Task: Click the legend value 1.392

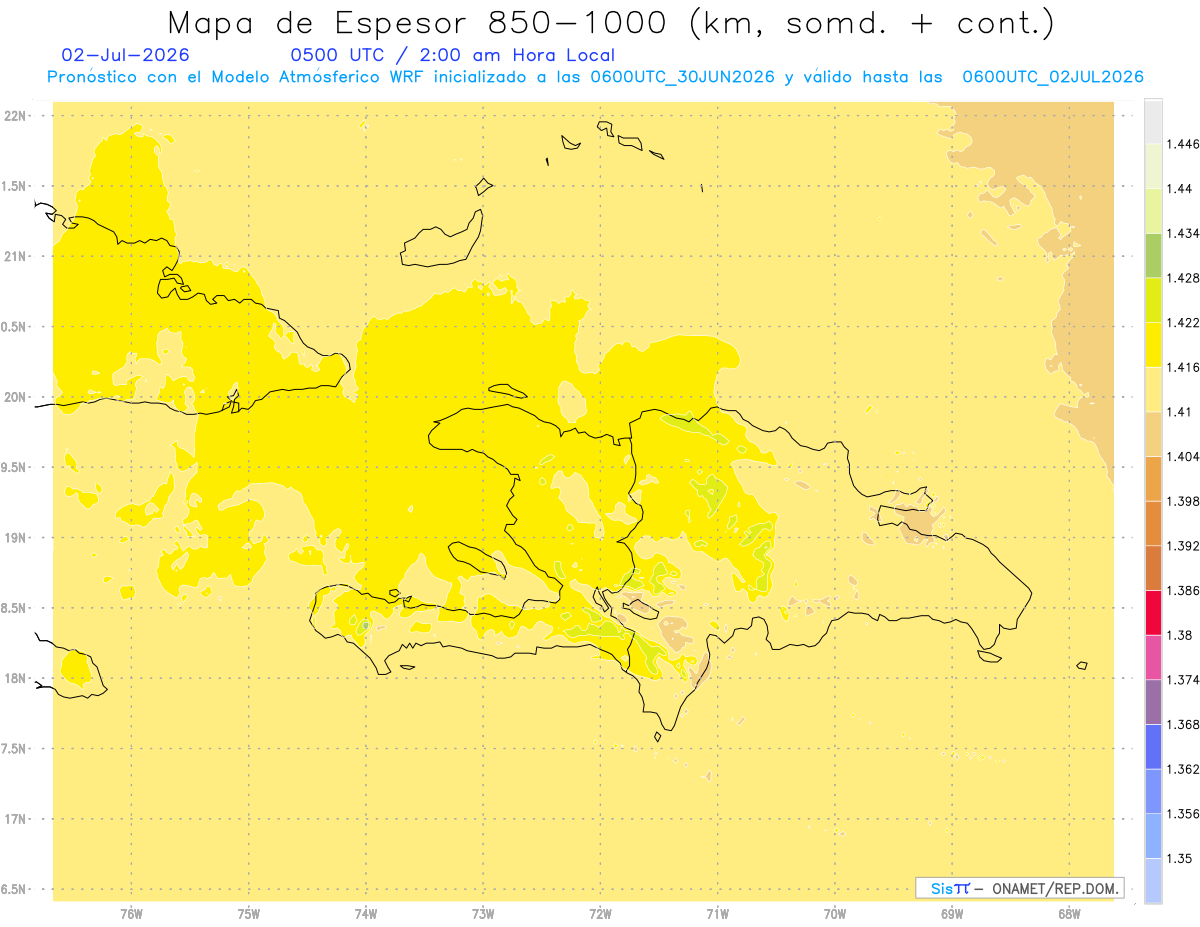Action: coord(1182,546)
